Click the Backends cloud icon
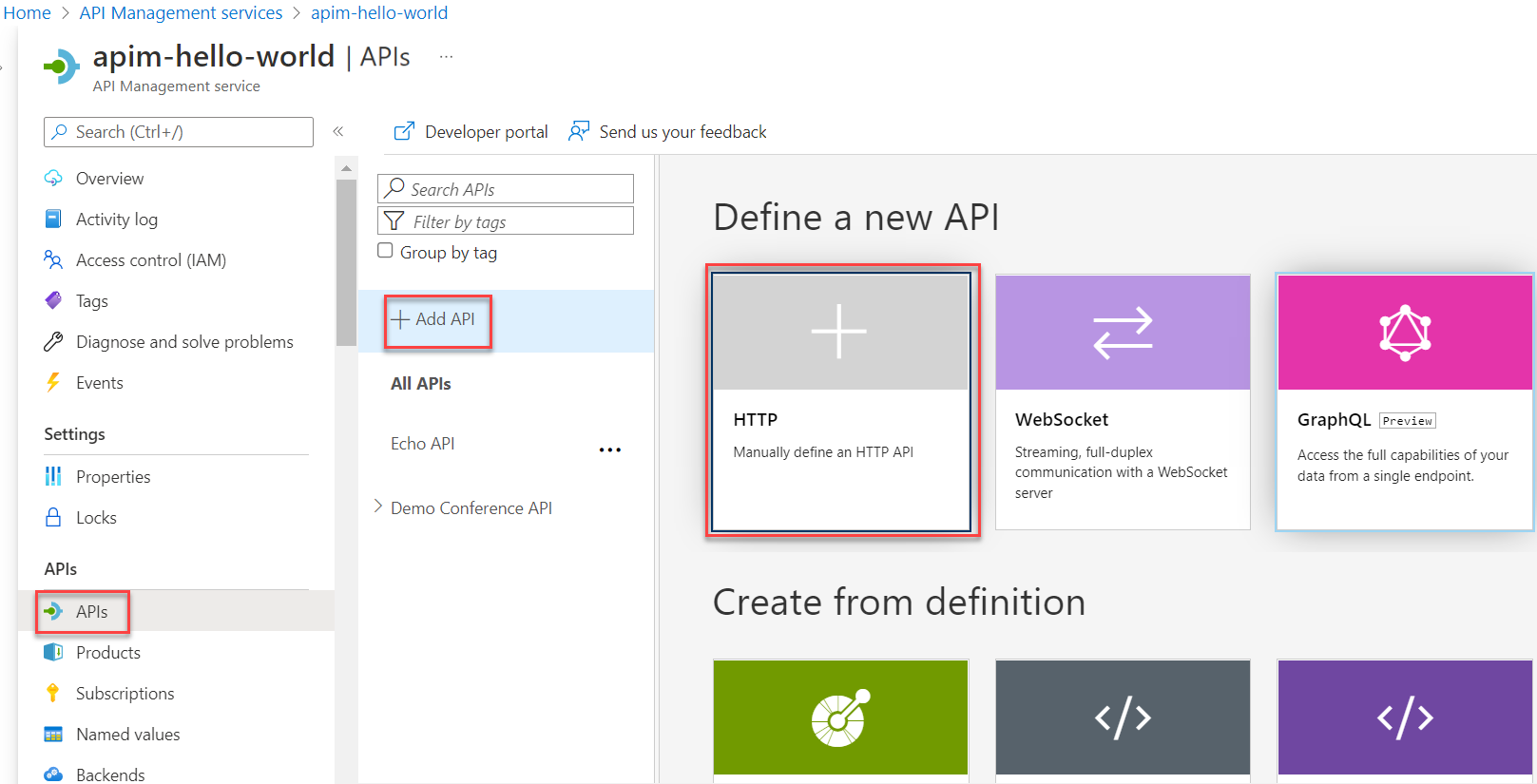 coord(53,774)
